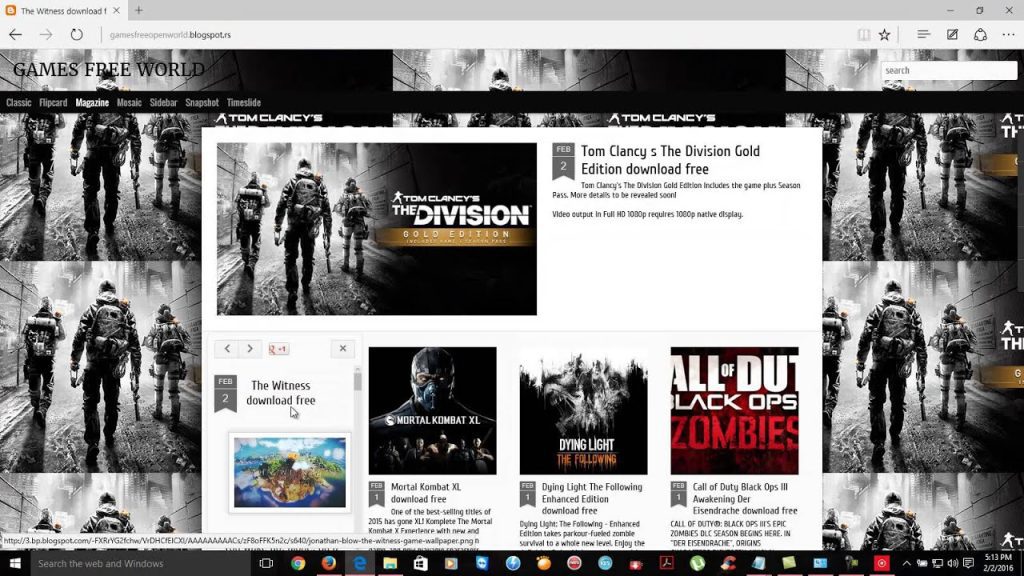Click the browser Back arrow
Viewport: 1024px width, 576px height.
[x=15, y=34]
